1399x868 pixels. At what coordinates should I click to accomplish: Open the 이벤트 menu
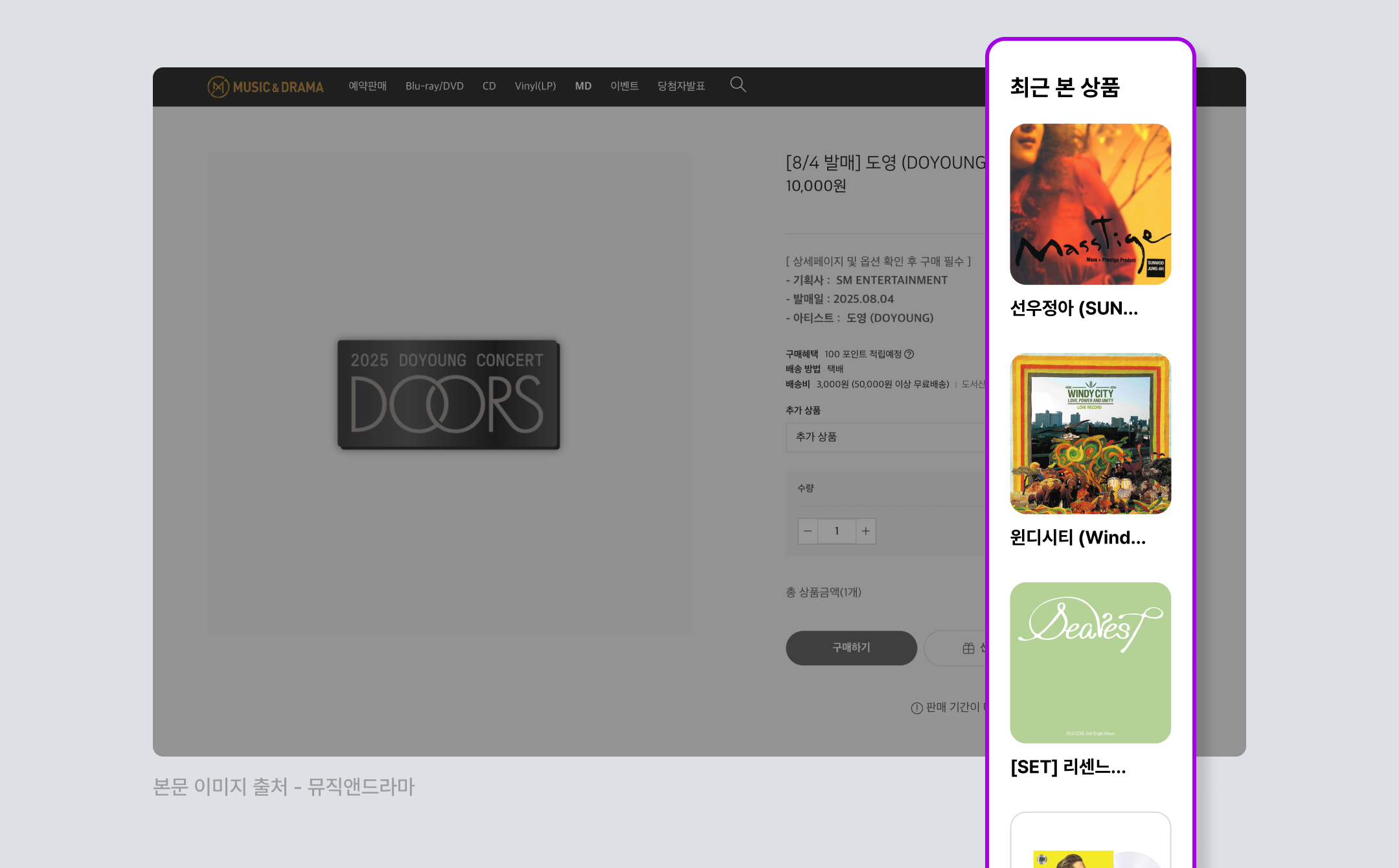pos(624,86)
